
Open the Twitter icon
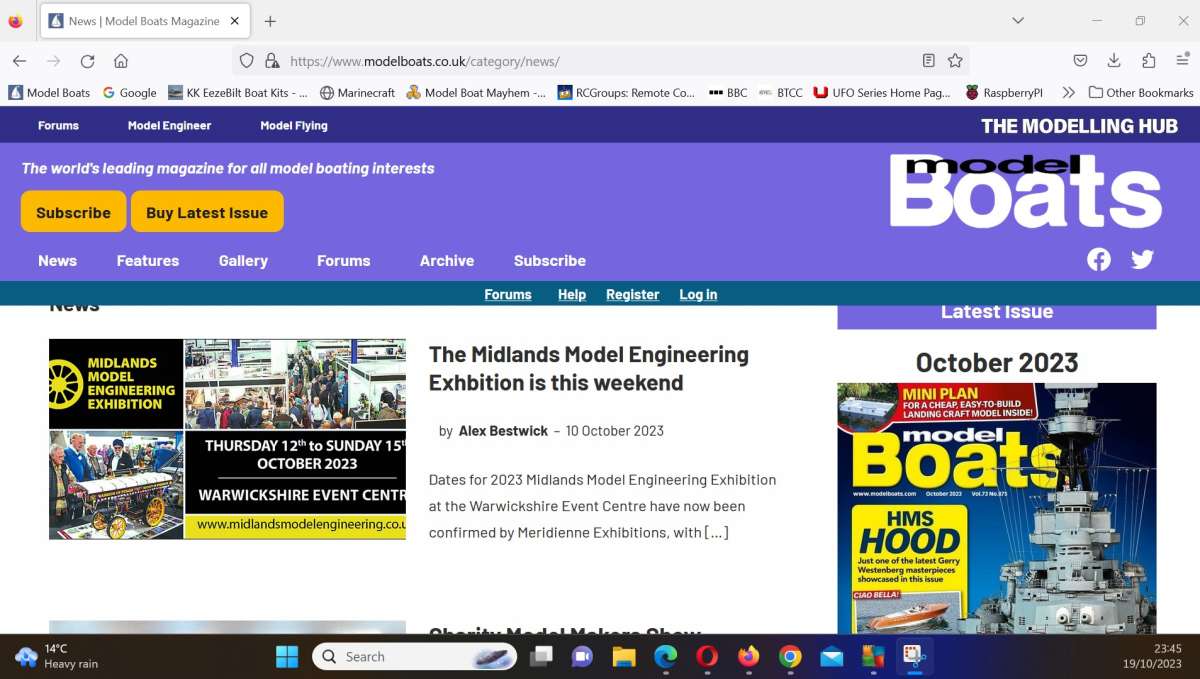click(1142, 260)
